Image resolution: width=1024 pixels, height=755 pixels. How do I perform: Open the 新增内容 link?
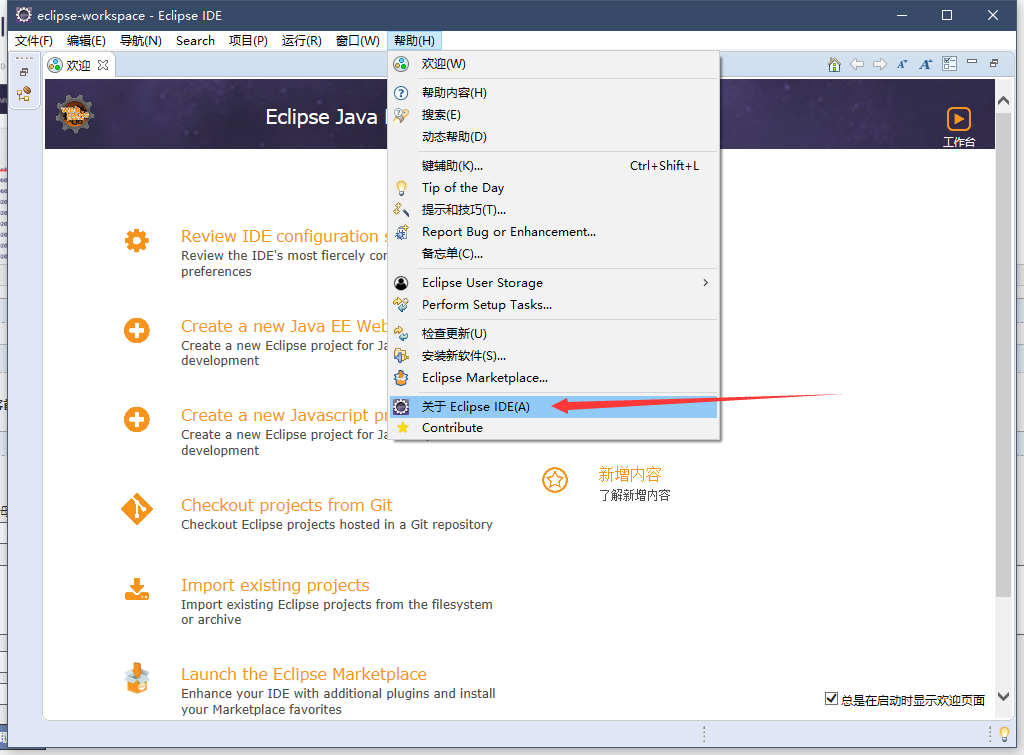[x=630, y=474]
